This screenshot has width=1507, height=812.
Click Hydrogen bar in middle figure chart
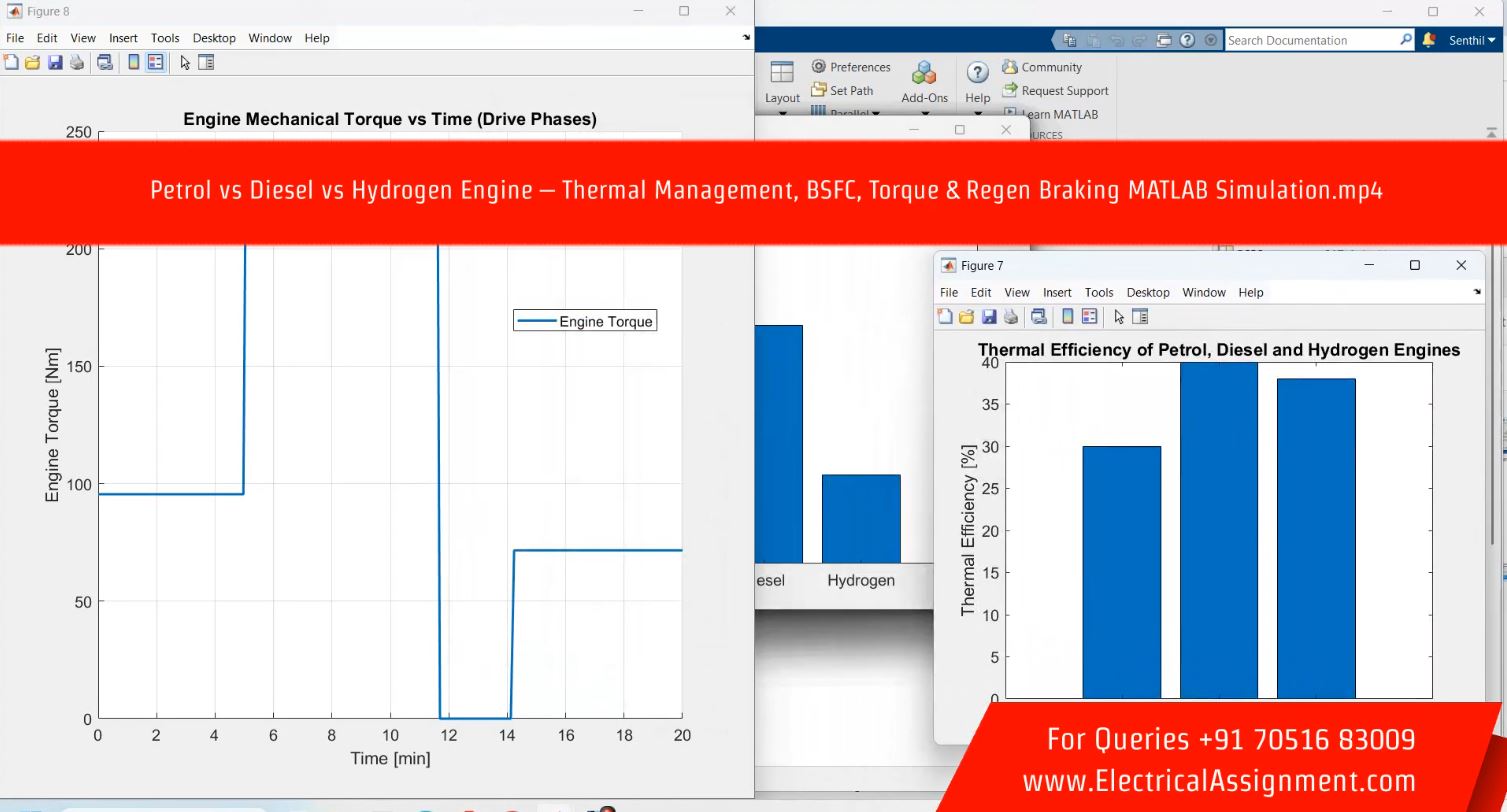pyautogui.click(x=861, y=519)
